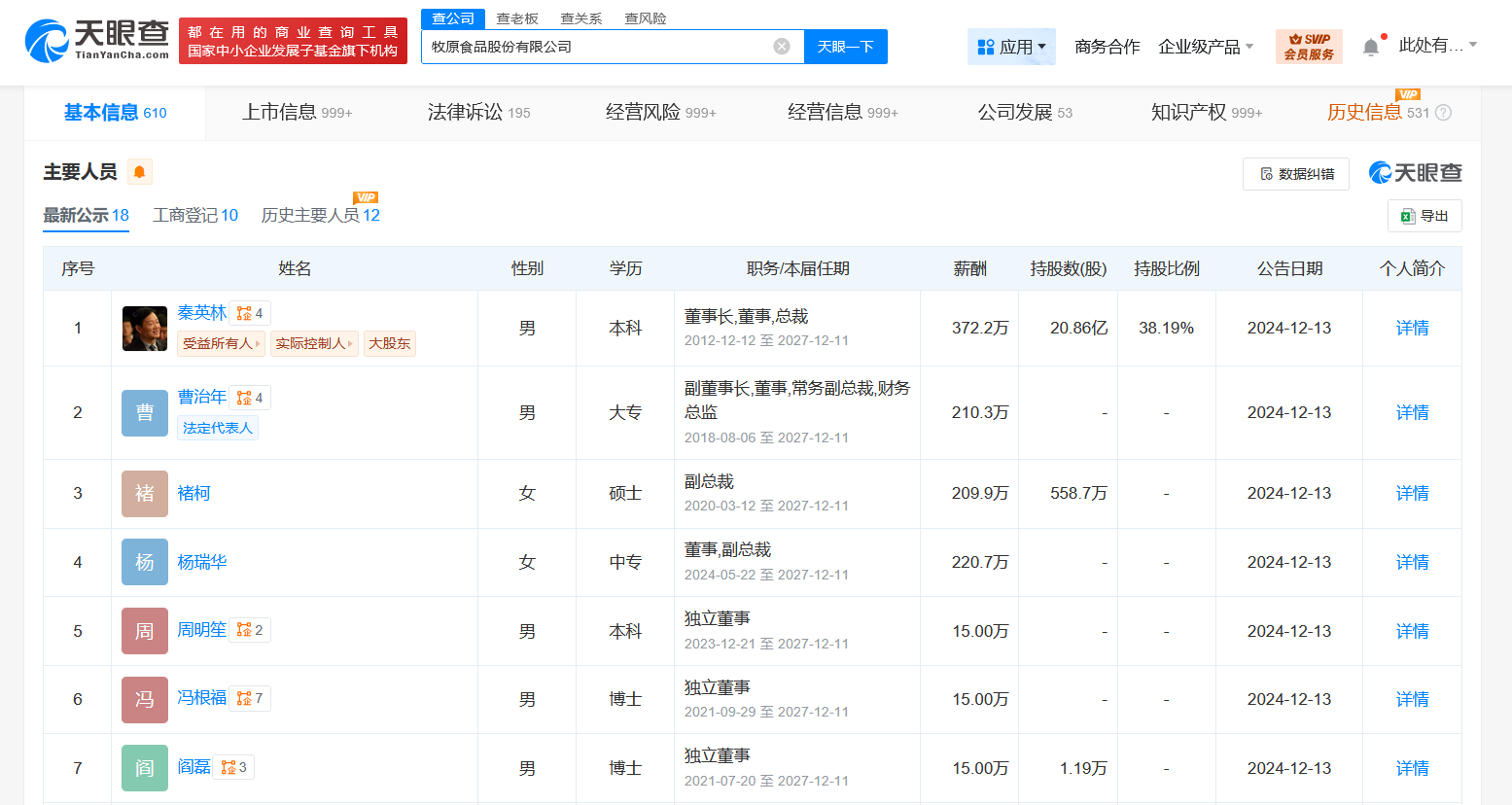This screenshot has height=805, width=1512.
Task: Expand the 受益所有人 tag on 秦英林
Action: (x=222, y=343)
